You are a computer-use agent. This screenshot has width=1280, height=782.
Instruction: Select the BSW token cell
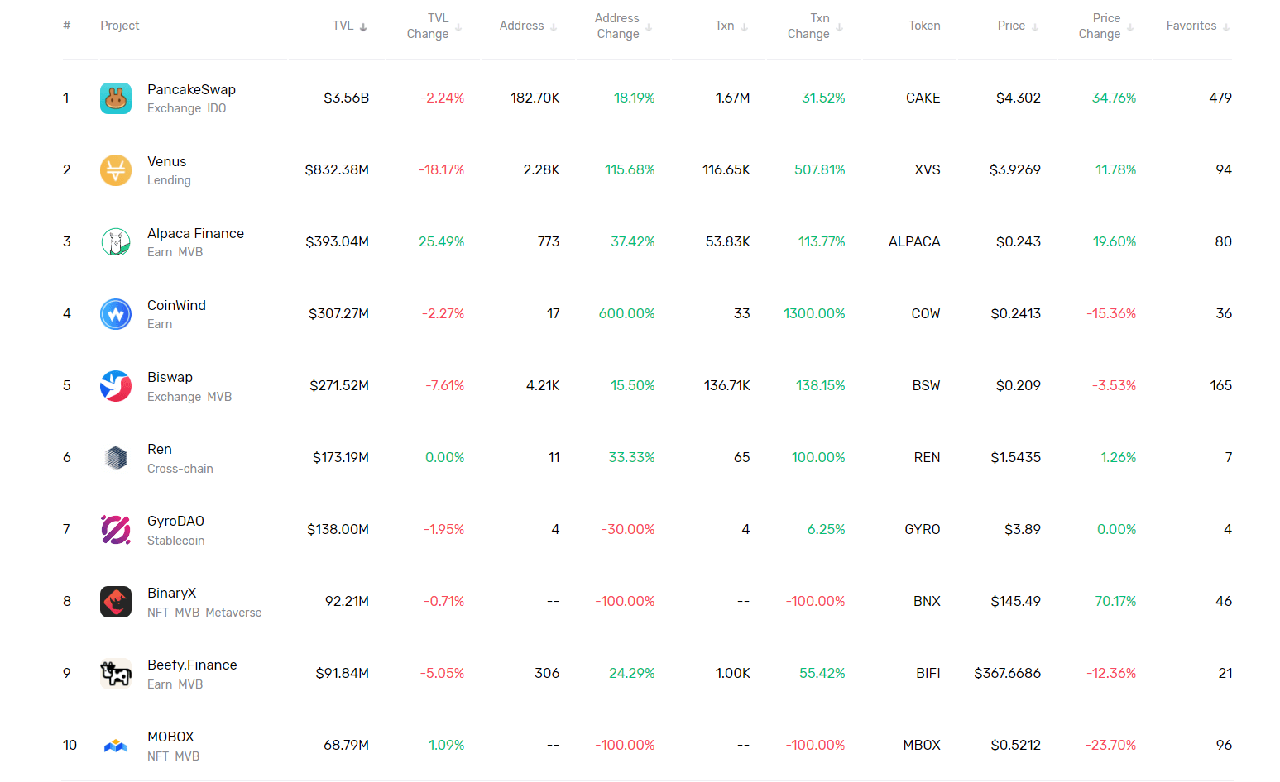click(926, 386)
